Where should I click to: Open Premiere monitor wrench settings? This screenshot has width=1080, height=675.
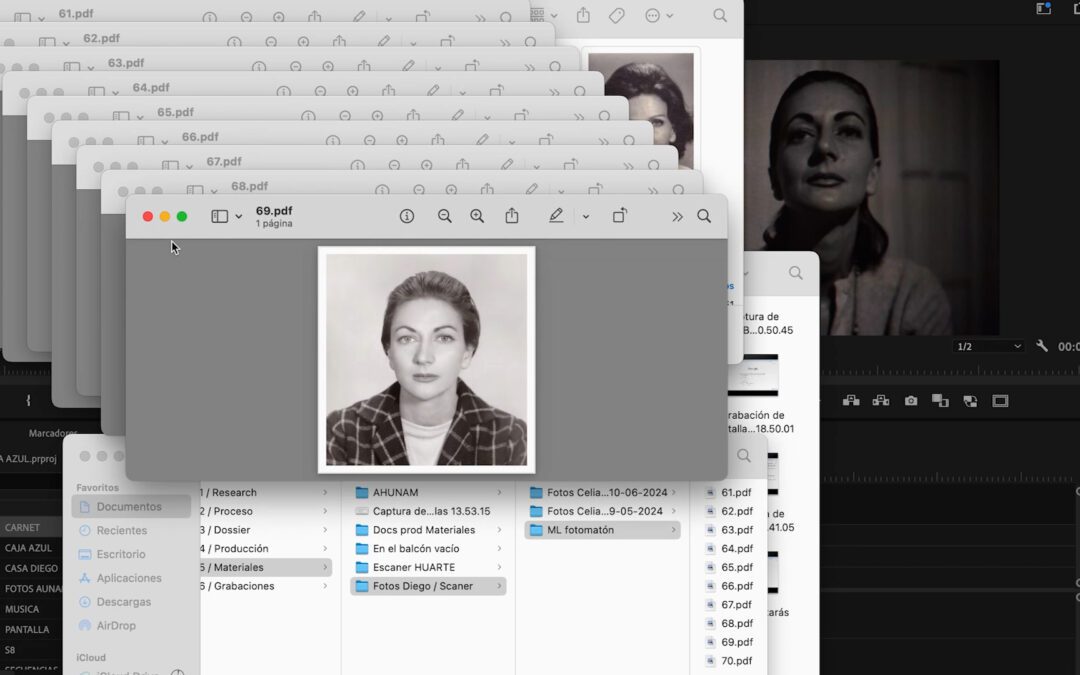pyautogui.click(x=1042, y=346)
